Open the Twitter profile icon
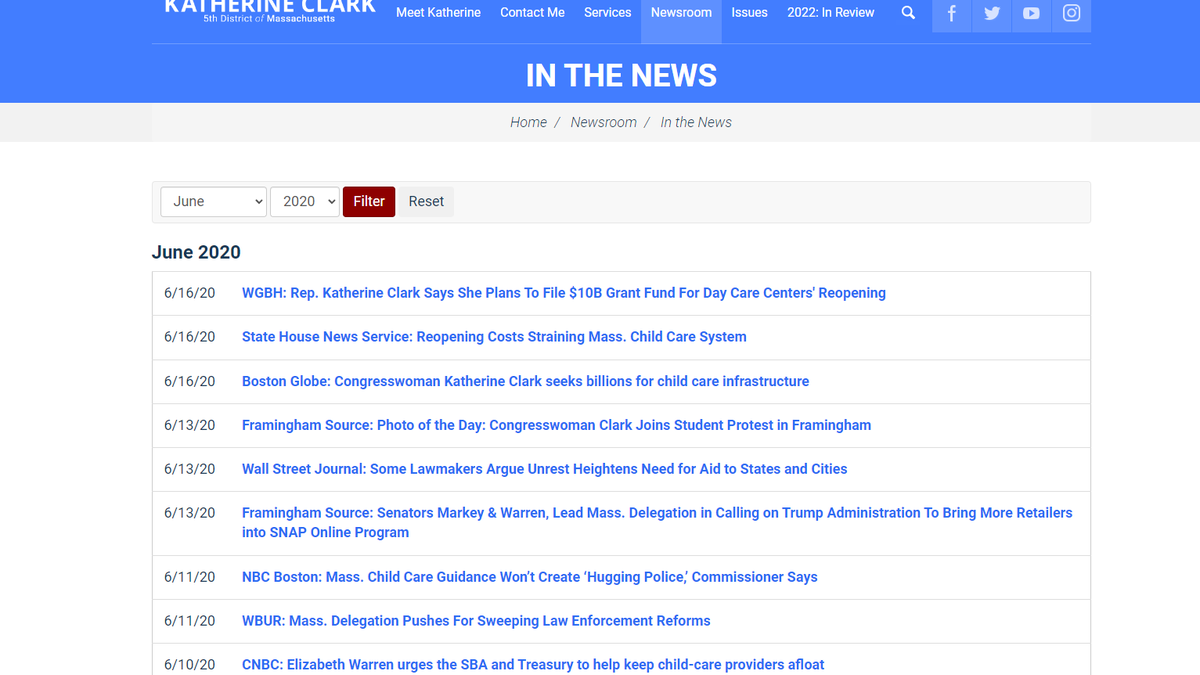1200x675 pixels. coord(991,14)
